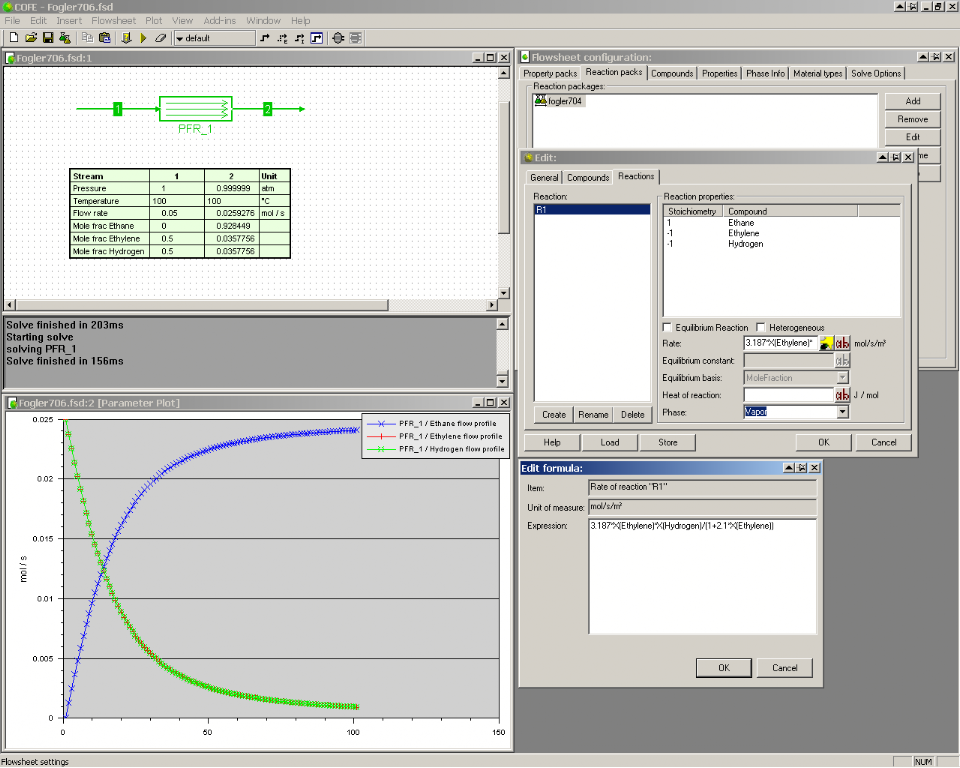This screenshot has height=768, width=960.
Task: Click the COFE application icon in title bar
Action: [x=7, y=7]
